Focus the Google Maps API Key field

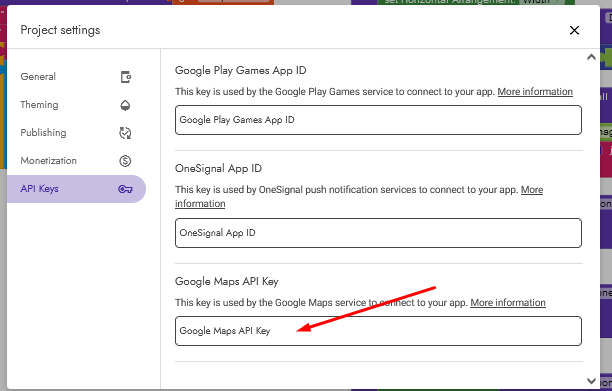tap(378, 331)
